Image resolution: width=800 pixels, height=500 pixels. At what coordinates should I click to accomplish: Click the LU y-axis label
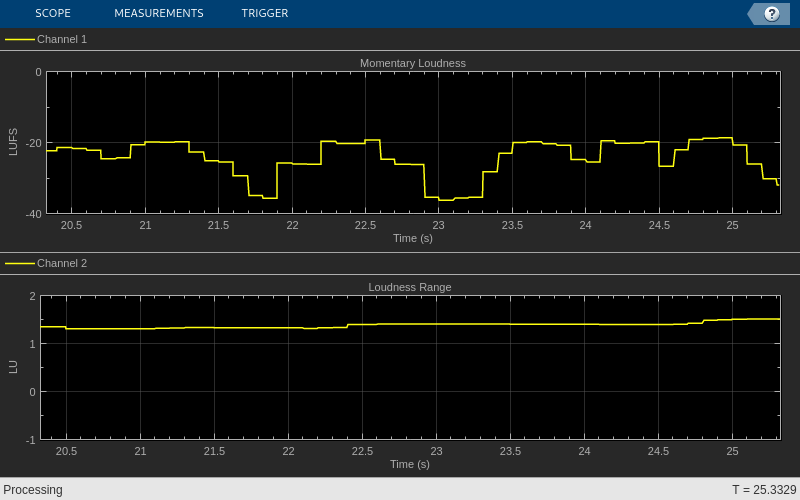coord(13,367)
